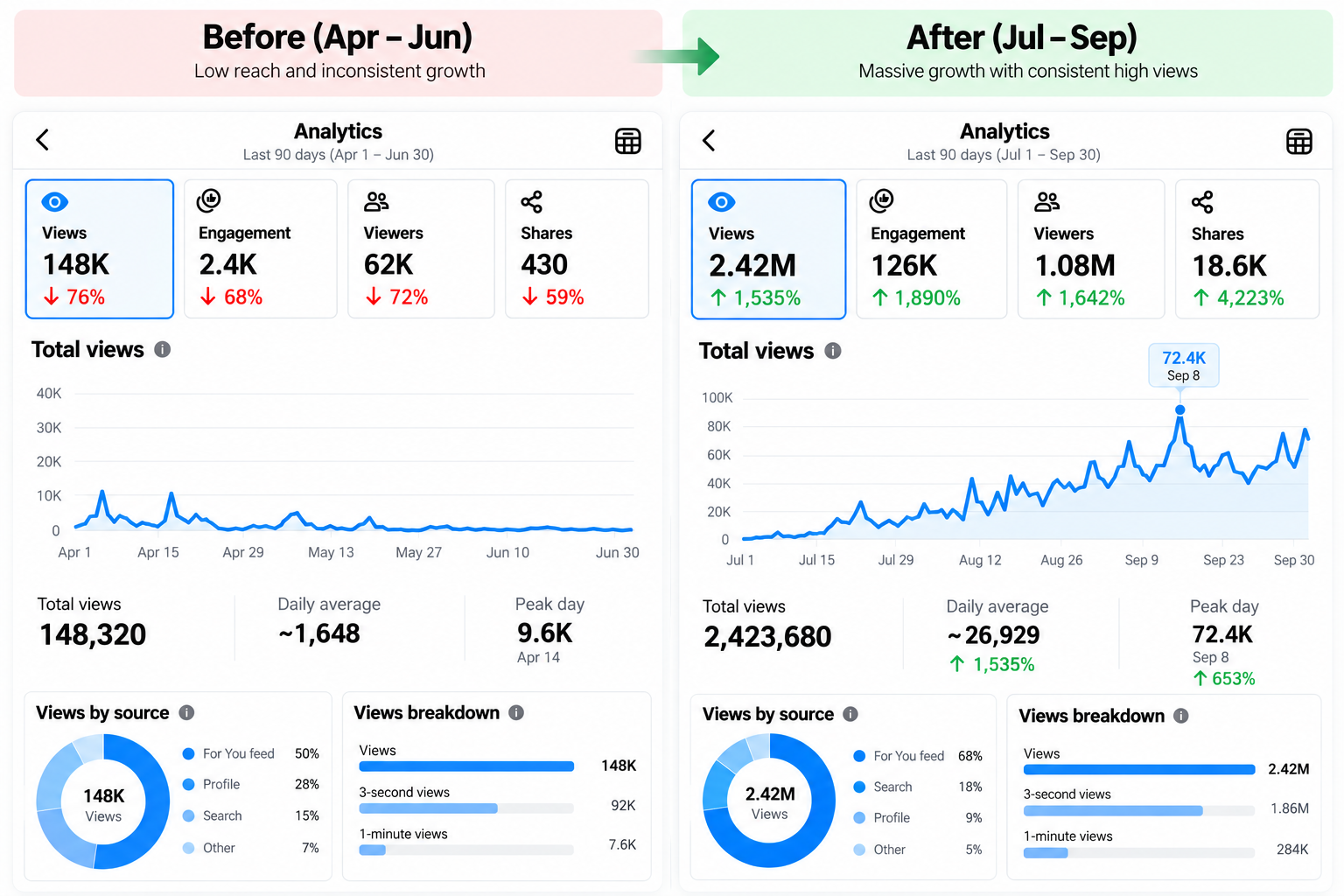Image resolution: width=1344 pixels, height=896 pixels.
Task: Click the 2.42M Views donut chart
Action: (770, 801)
